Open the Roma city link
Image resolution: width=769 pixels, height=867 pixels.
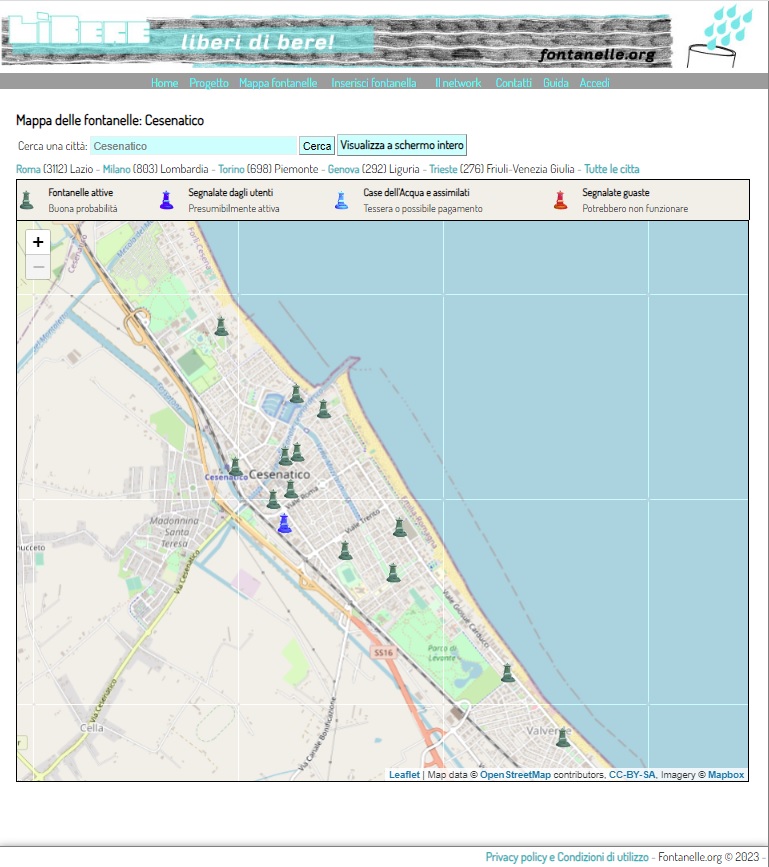28,169
